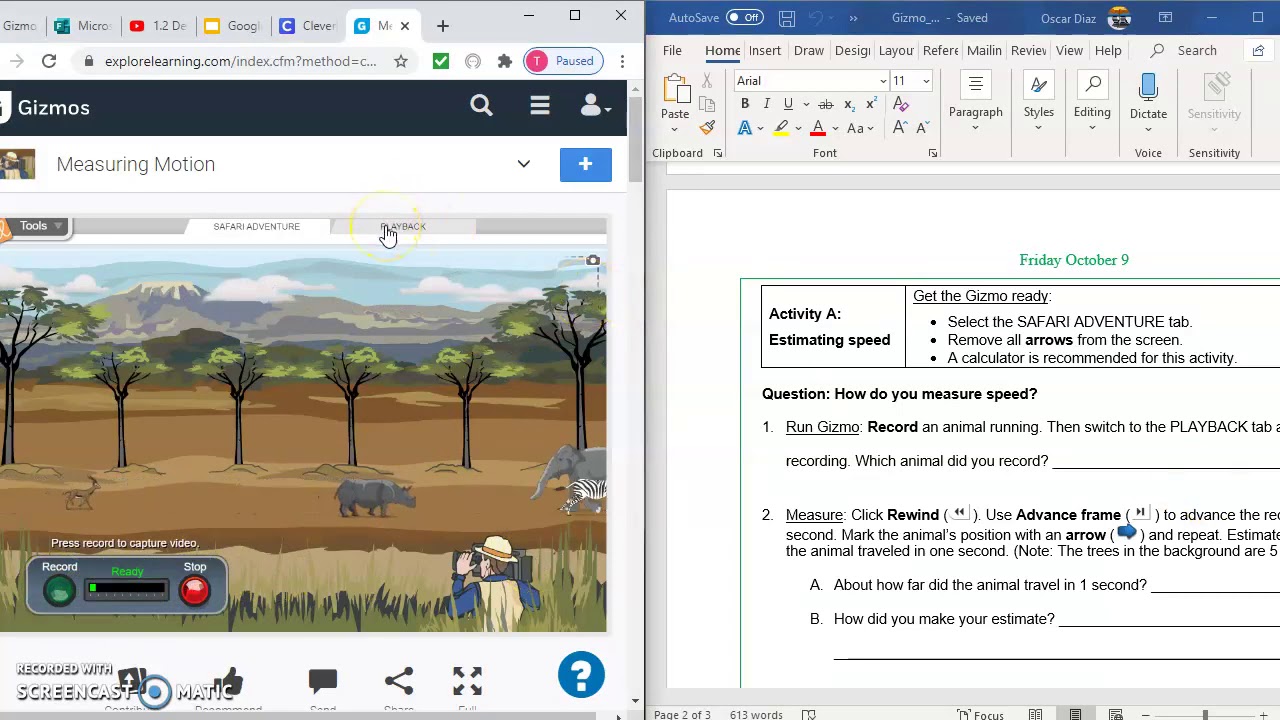Apply yellow text highlight color
The height and width of the screenshot is (720, 1280).
[x=781, y=128]
